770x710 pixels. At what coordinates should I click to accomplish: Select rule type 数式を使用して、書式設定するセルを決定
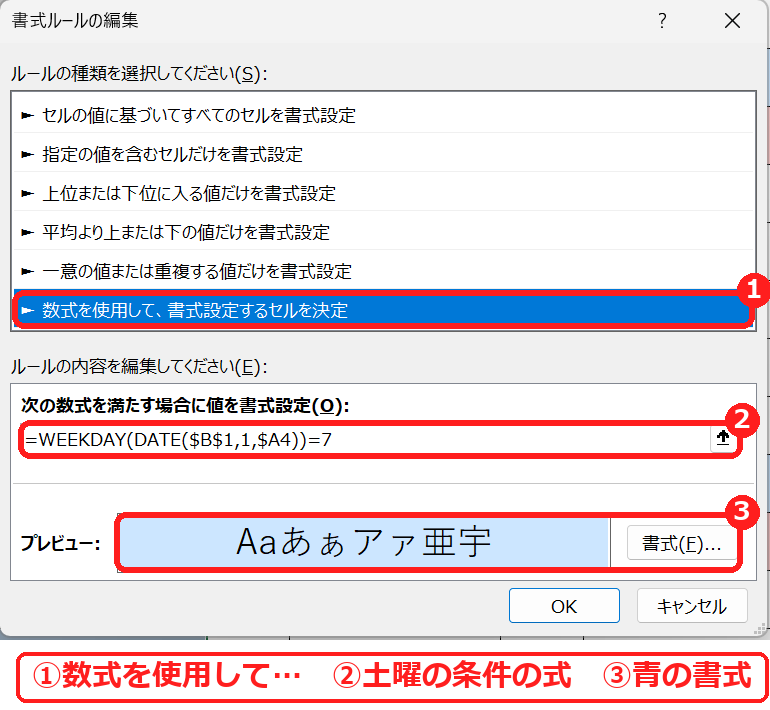[x=383, y=310]
